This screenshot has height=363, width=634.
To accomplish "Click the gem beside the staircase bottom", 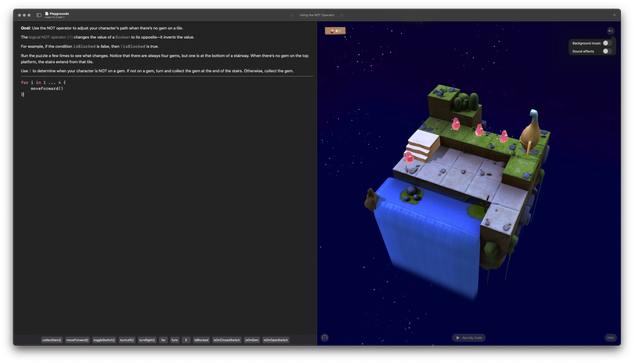I will 409,156.
